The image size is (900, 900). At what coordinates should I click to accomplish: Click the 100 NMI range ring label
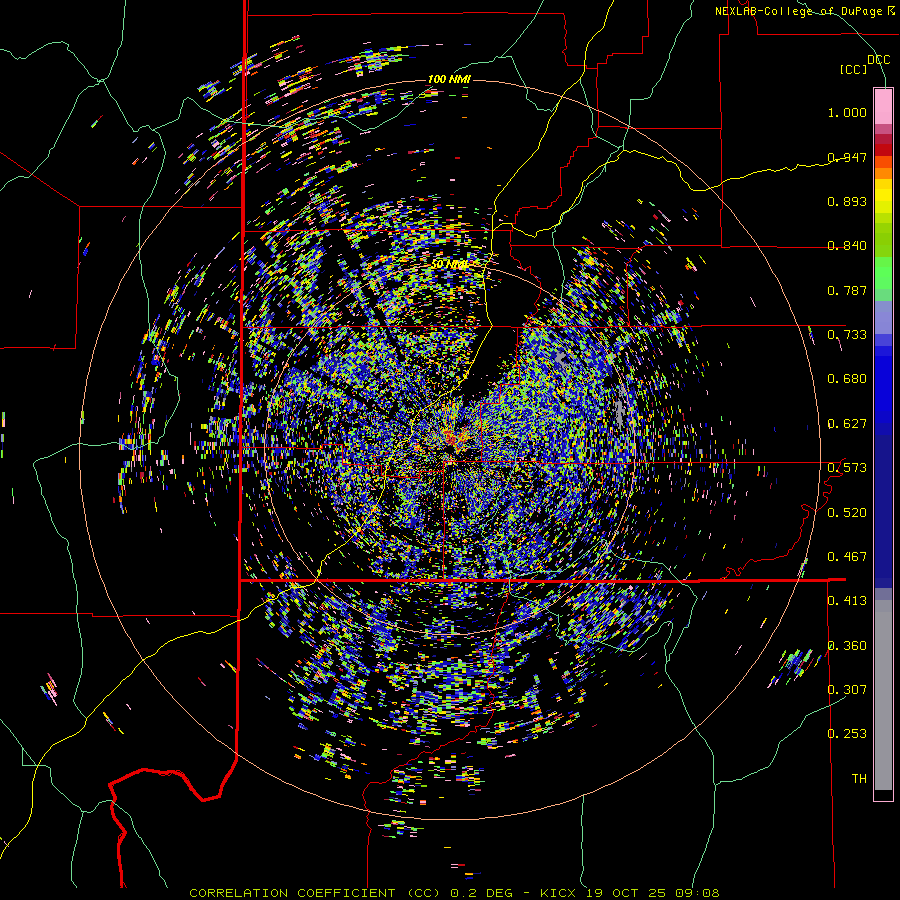click(x=449, y=79)
